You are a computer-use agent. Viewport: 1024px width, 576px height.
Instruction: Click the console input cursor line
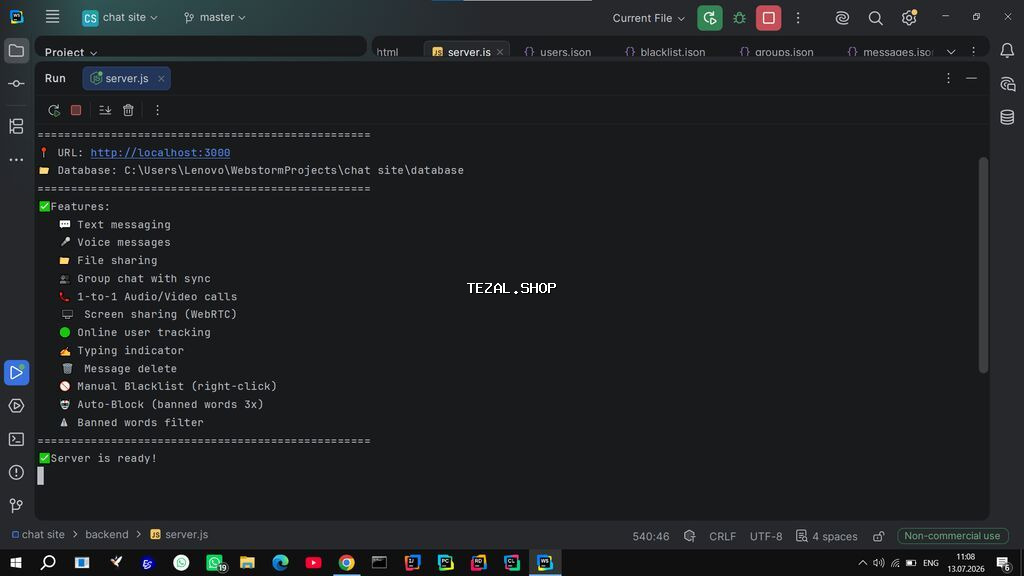point(40,476)
